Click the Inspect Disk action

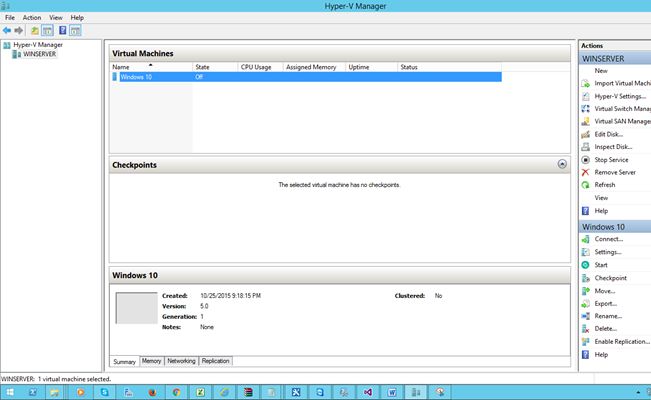[x=615, y=147]
